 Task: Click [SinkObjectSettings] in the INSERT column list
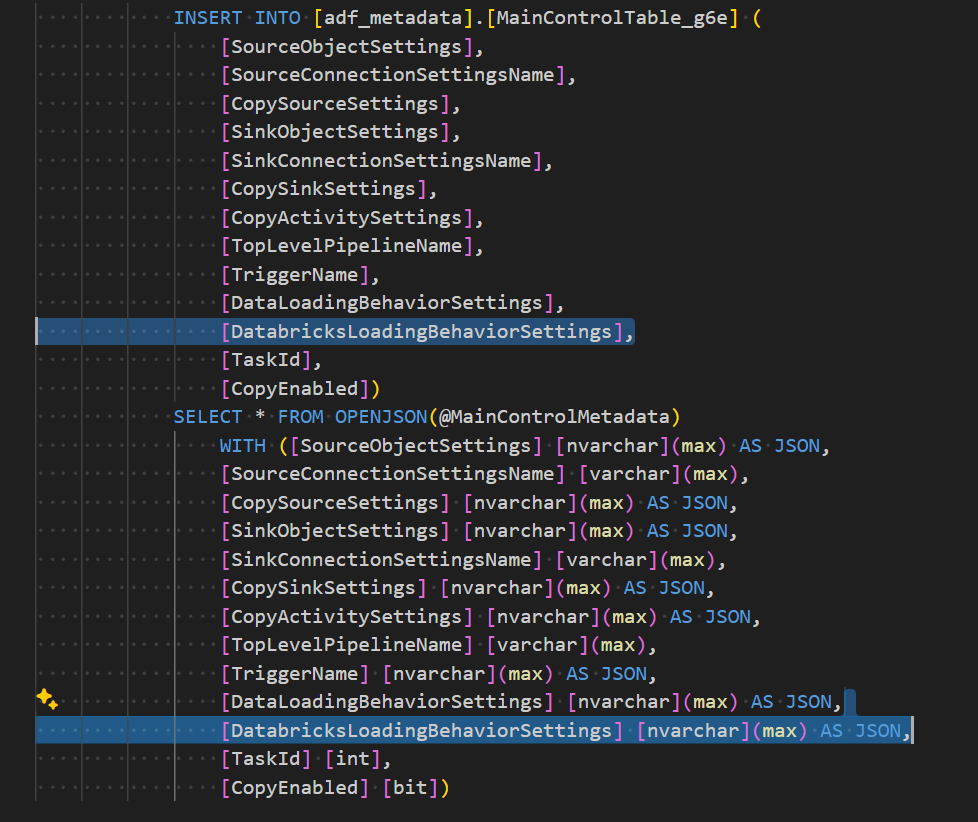(336, 132)
